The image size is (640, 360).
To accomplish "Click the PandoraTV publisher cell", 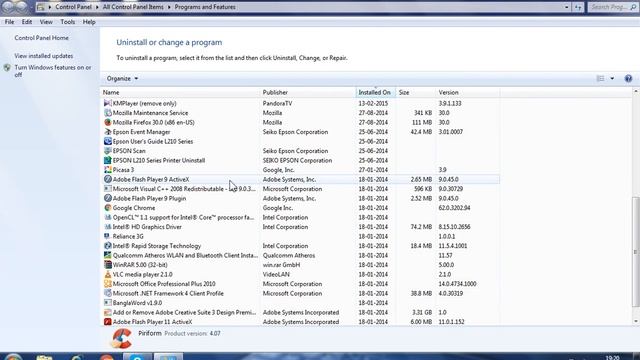I will coord(277,103).
